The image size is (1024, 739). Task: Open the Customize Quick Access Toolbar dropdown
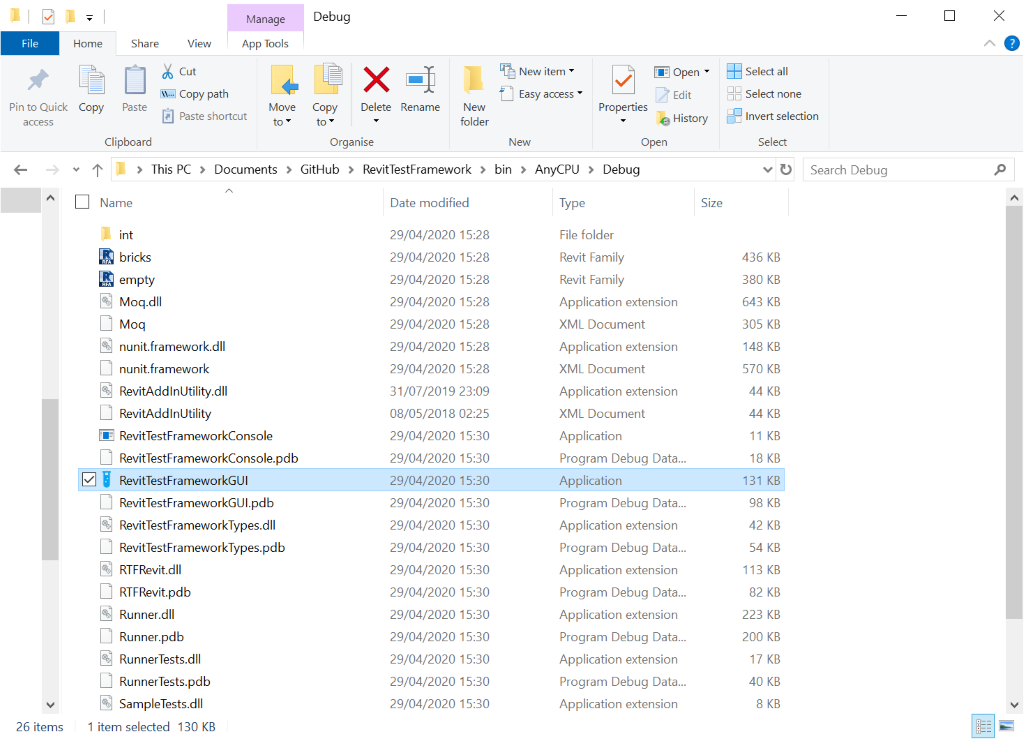click(89, 18)
